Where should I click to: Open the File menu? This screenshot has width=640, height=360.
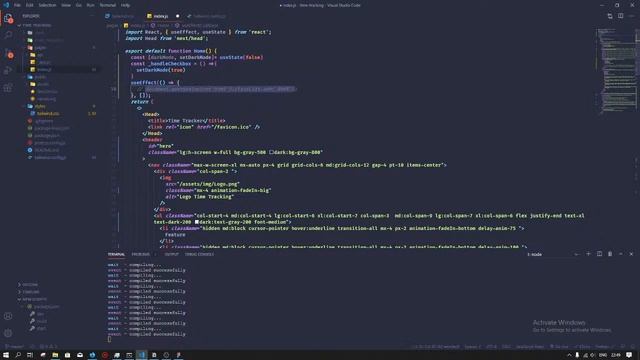pyautogui.click(x=17, y=5)
